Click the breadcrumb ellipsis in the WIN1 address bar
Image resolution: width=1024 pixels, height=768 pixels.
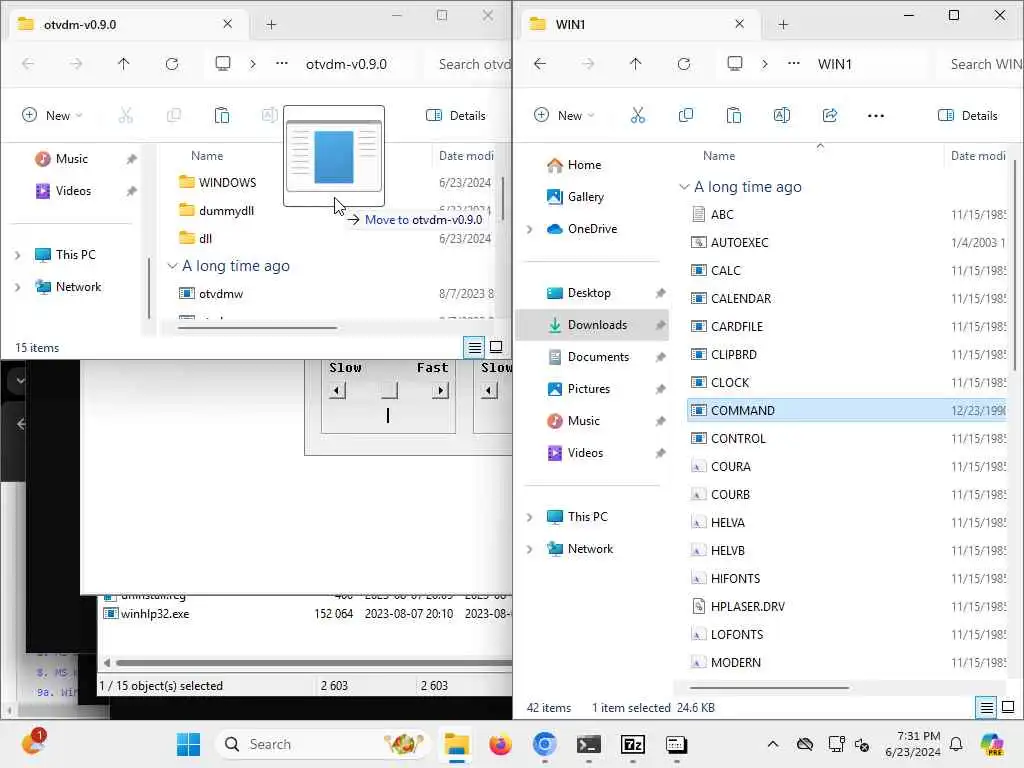pyautogui.click(x=793, y=64)
